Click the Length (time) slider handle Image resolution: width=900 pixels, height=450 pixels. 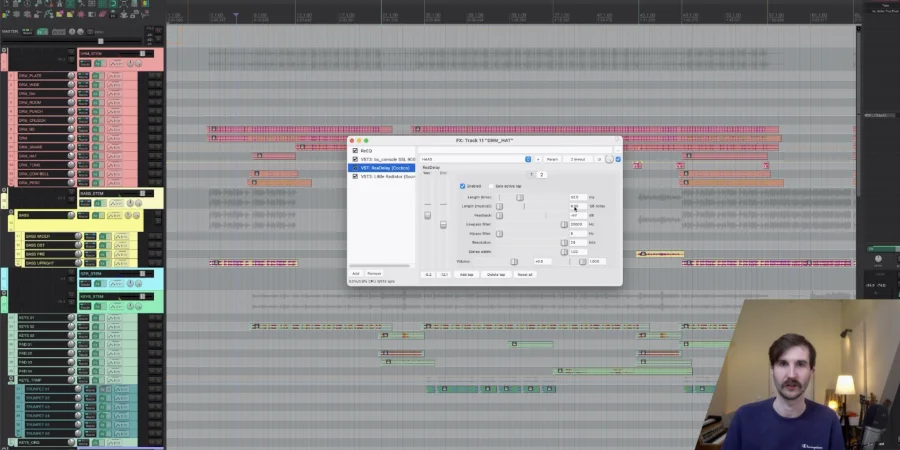[x=520, y=197]
